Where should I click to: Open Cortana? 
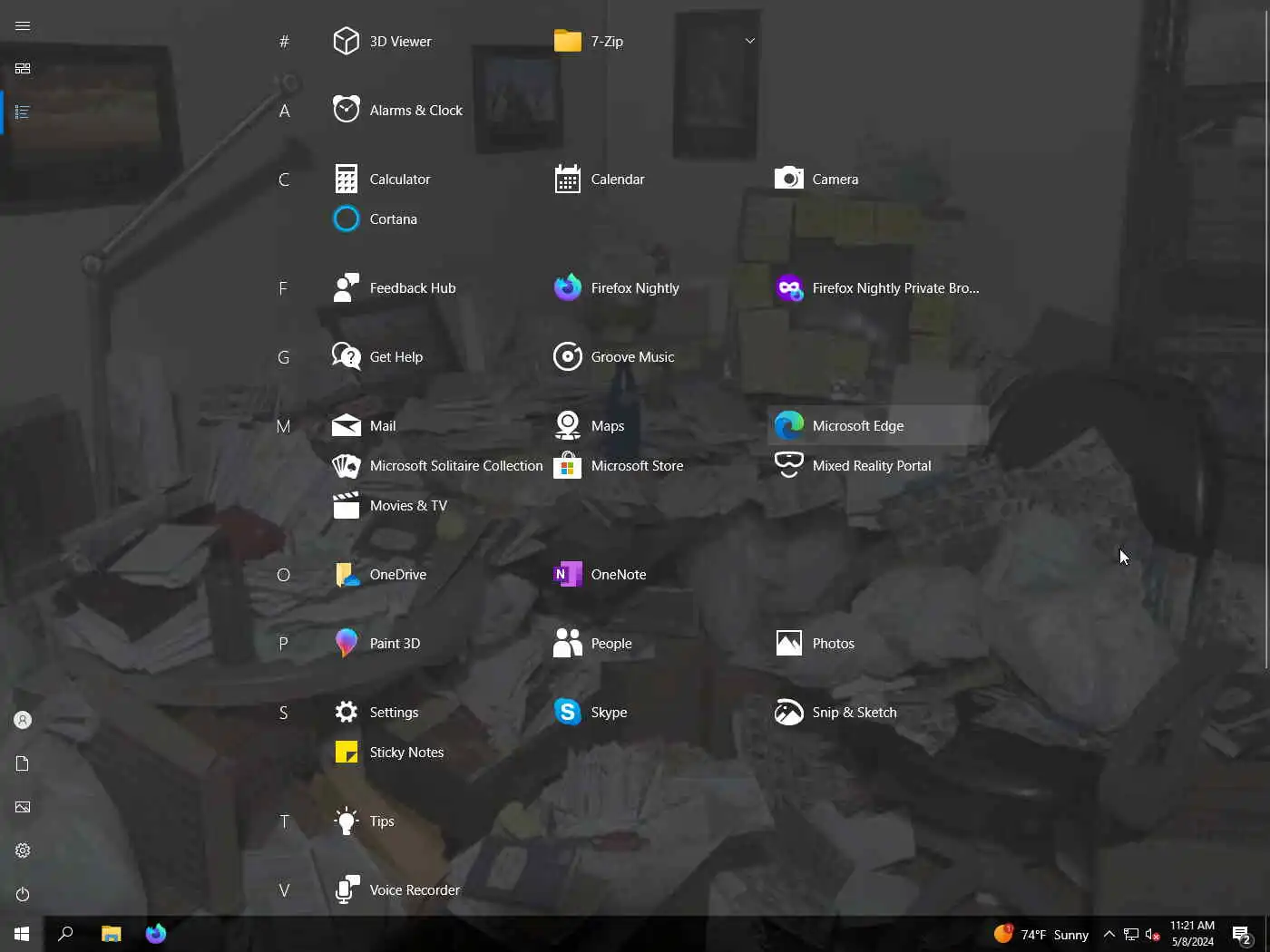435,219
